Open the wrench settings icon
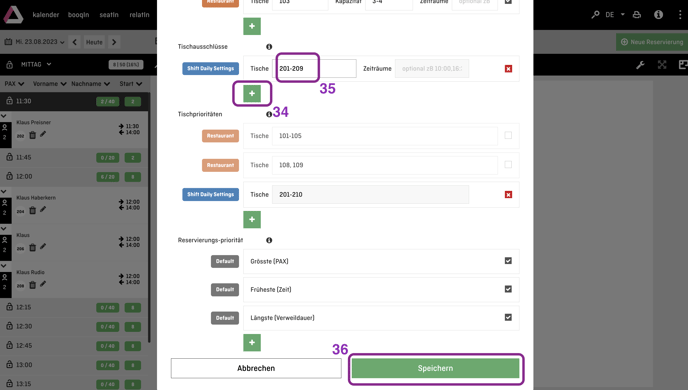688x390 pixels. pyautogui.click(x=640, y=65)
